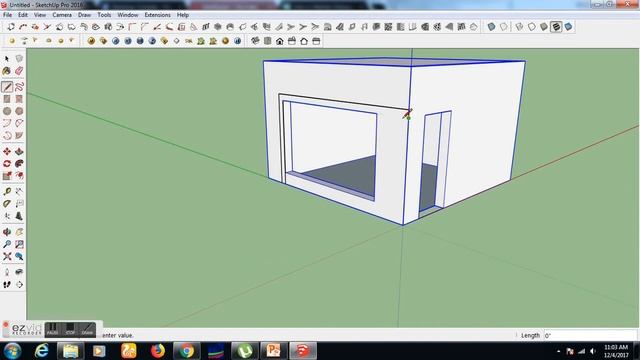Pick the Arc tool
Image resolution: width=640 pixels, height=360 pixels.
click(7, 123)
